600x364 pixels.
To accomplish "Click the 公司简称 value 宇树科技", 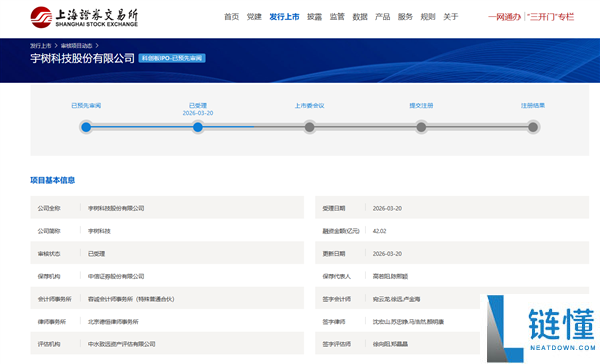I will point(99,231).
